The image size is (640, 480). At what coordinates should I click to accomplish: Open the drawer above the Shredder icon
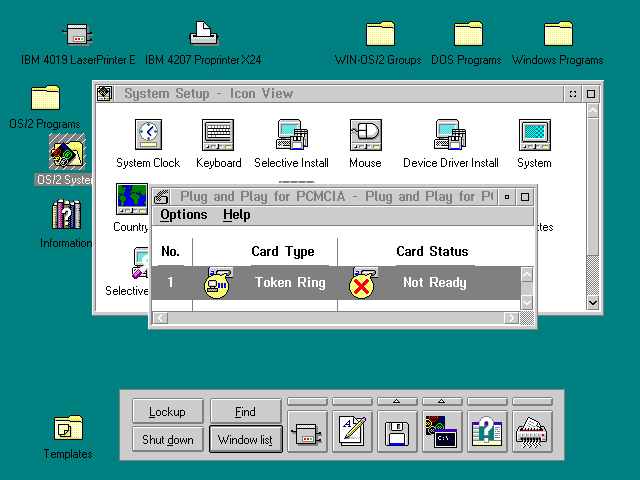coord(532,401)
